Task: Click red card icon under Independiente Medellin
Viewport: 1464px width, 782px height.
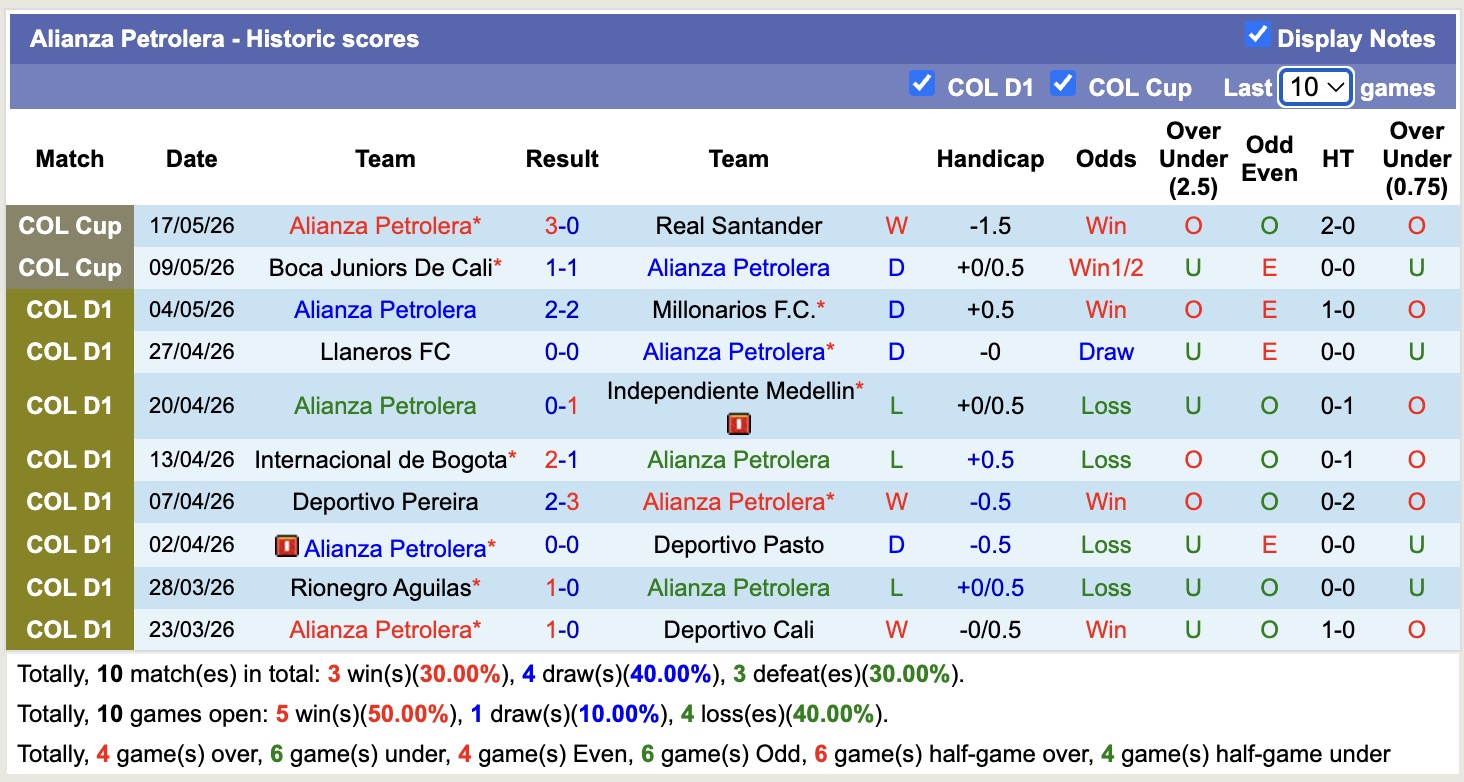Action: click(738, 425)
